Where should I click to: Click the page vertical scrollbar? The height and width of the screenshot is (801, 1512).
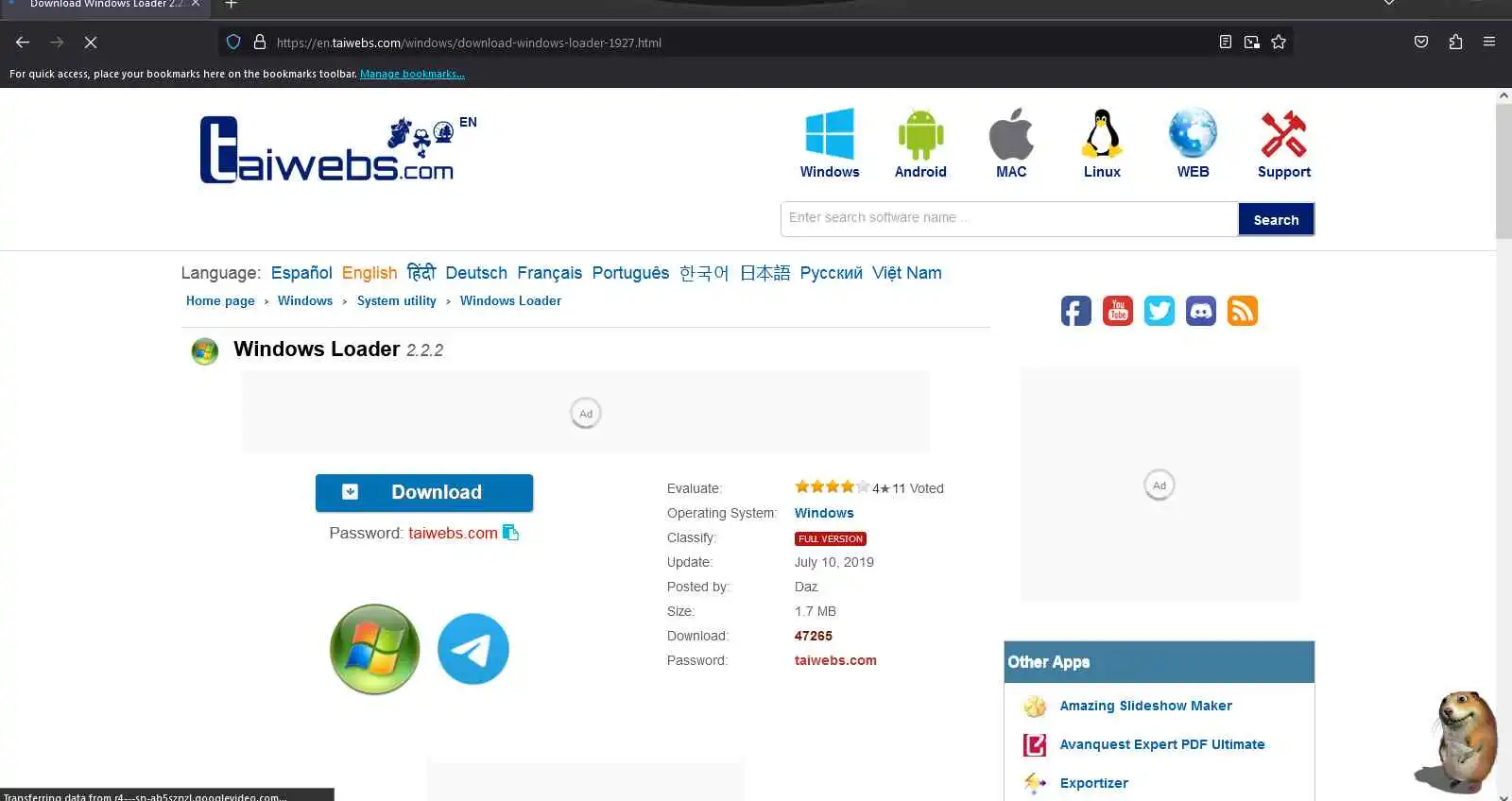1503,170
